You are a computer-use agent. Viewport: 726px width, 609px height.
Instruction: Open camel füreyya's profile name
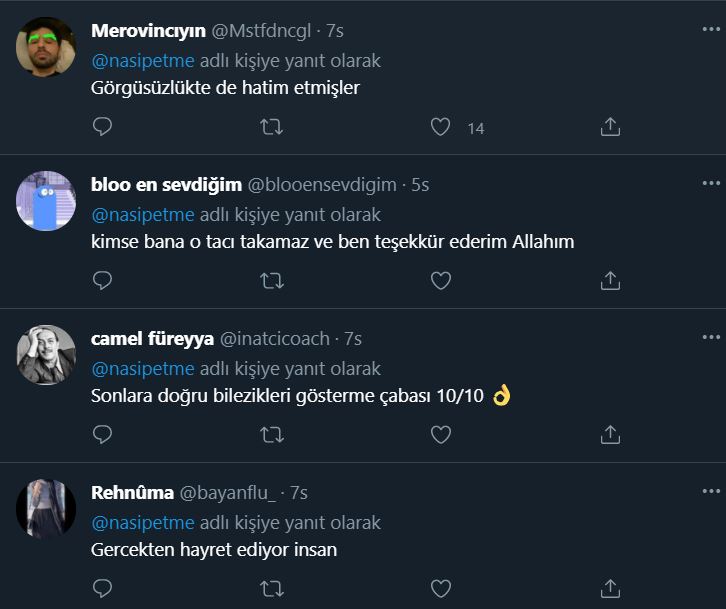pyautogui.click(x=152, y=339)
